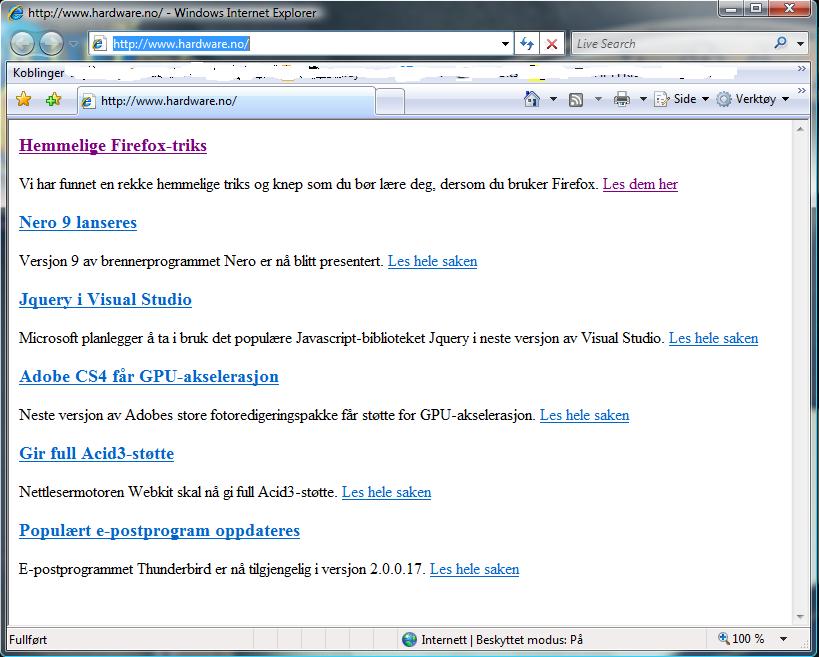Go back with the Back arrow button
The image size is (819, 657).
[22, 43]
